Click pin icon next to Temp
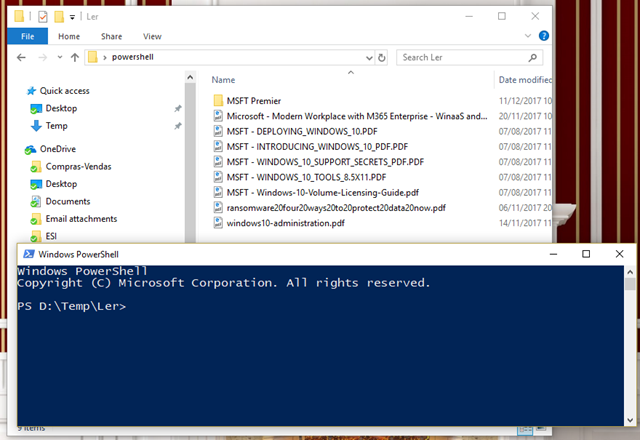The width and height of the screenshot is (640, 440). [x=178, y=126]
